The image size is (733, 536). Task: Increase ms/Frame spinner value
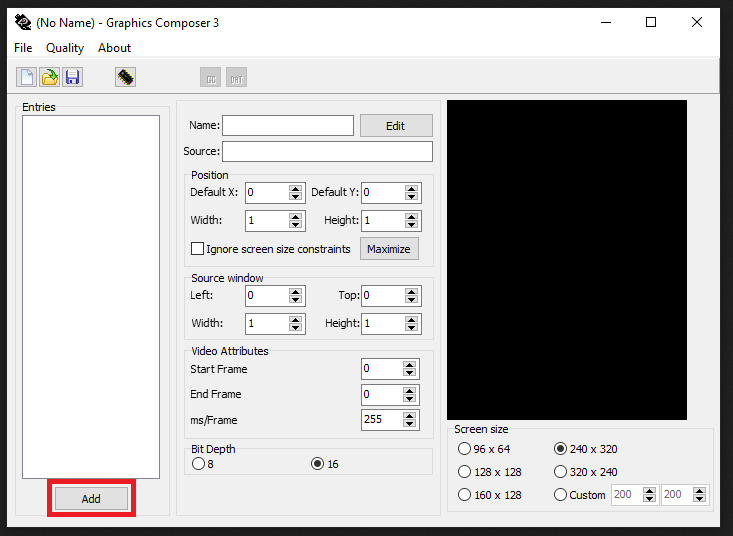(x=410, y=415)
